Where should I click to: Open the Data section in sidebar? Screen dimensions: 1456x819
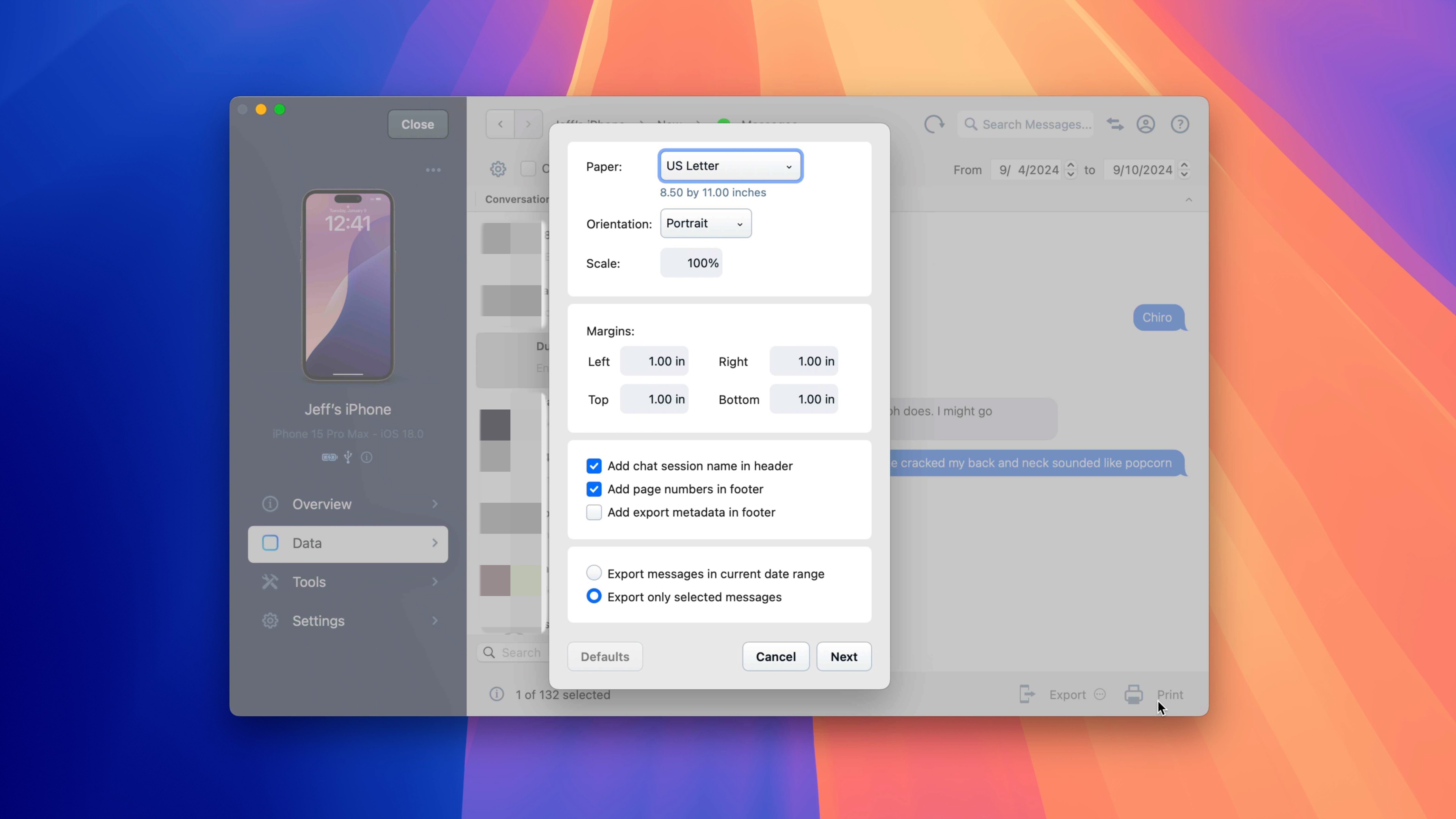347,543
